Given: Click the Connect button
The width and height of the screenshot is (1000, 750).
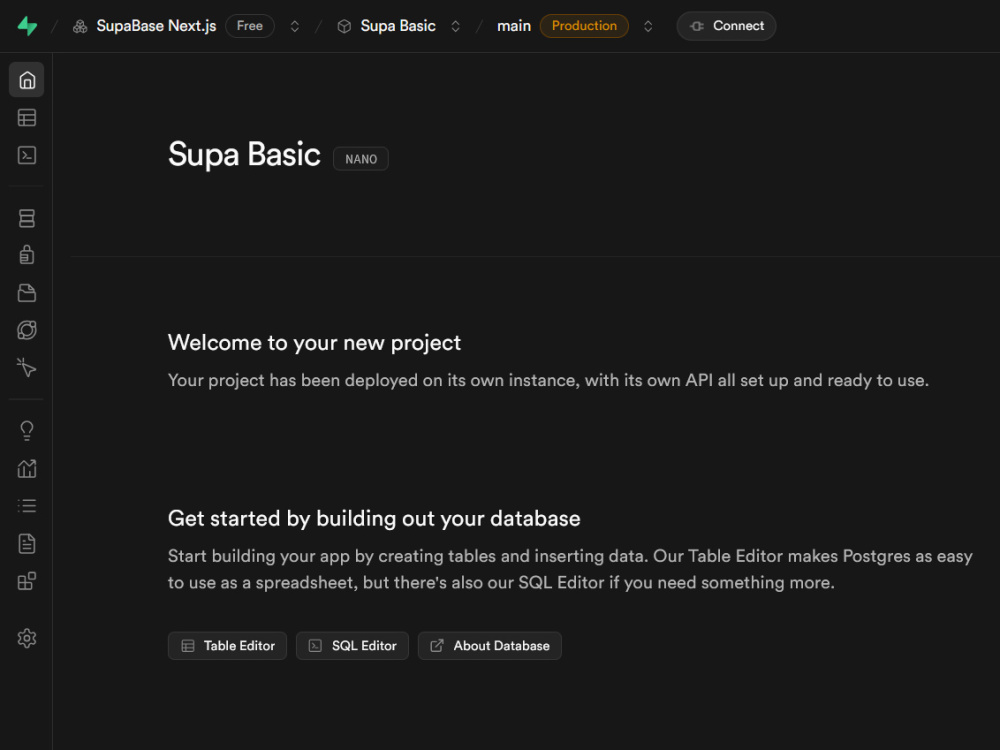Looking at the screenshot, I should (x=726, y=26).
